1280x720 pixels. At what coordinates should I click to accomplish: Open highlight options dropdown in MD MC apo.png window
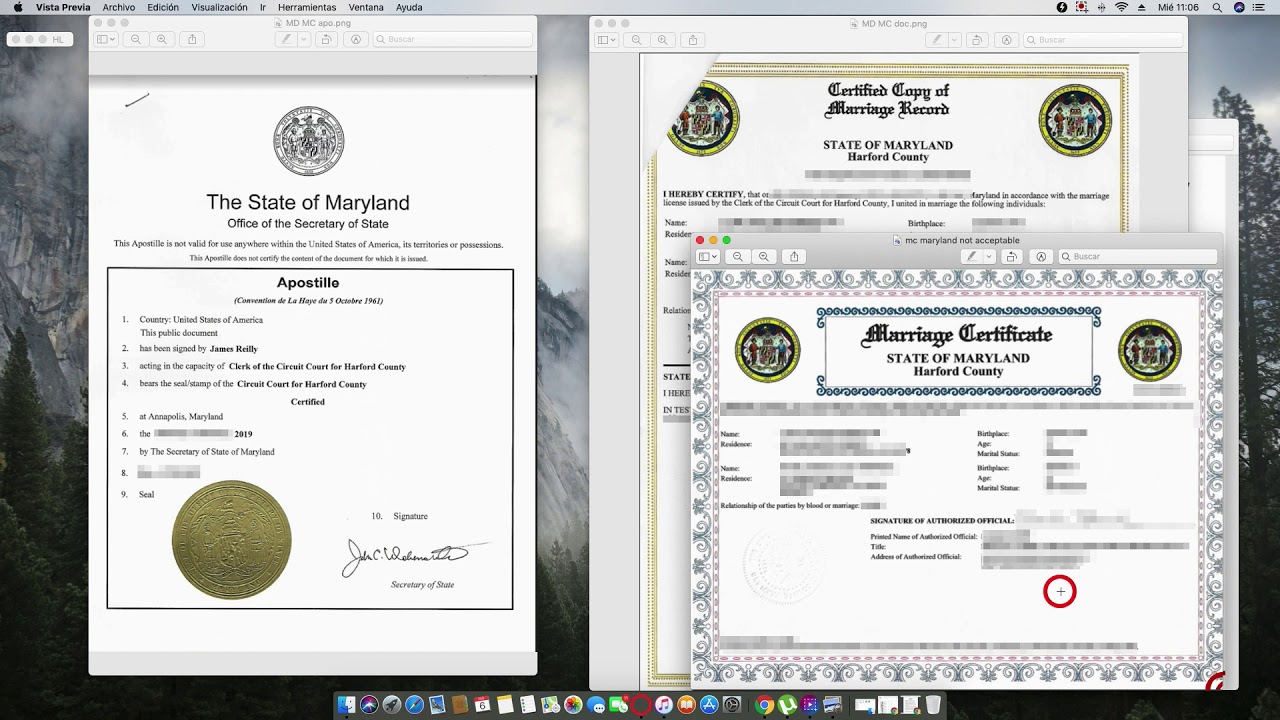304,39
